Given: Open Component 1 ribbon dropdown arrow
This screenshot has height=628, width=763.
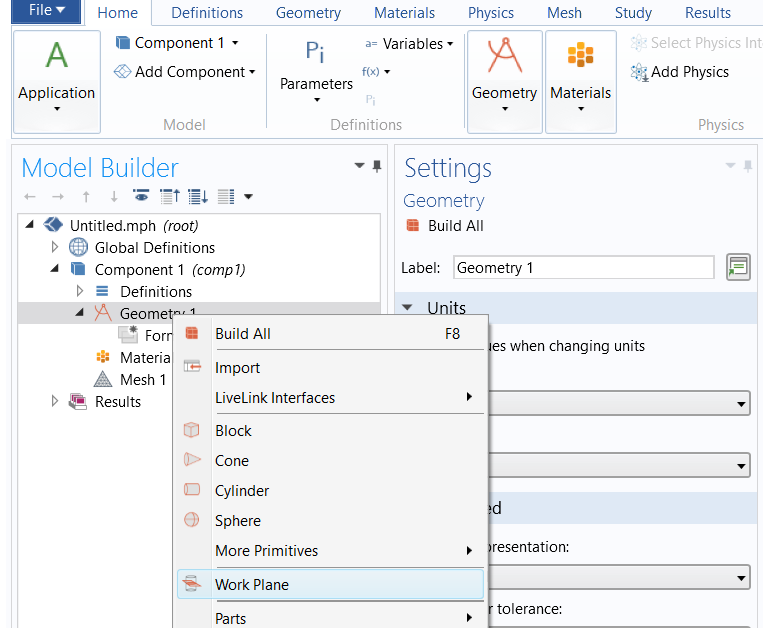Looking at the screenshot, I should click(235, 43).
